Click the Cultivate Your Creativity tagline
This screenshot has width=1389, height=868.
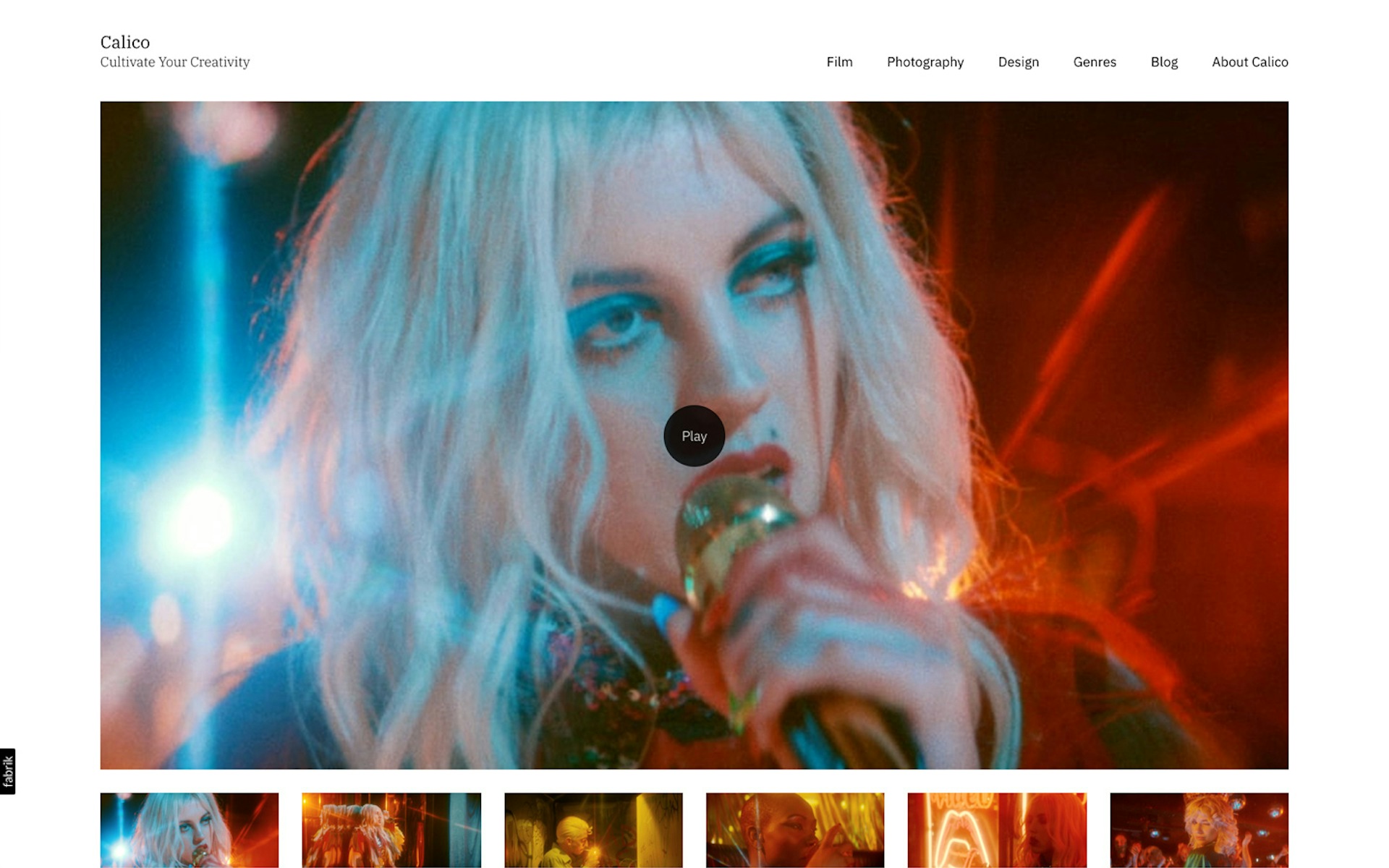pyautogui.click(x=176, y=62)
